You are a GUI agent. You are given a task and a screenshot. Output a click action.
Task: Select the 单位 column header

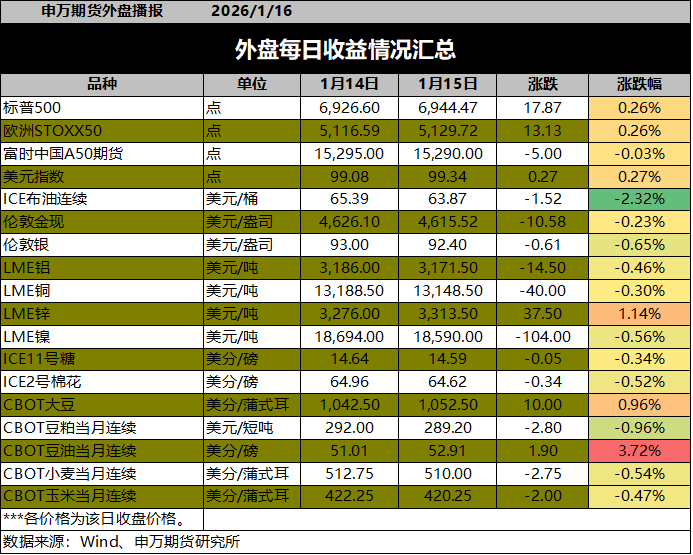click(x=252, y=84)
